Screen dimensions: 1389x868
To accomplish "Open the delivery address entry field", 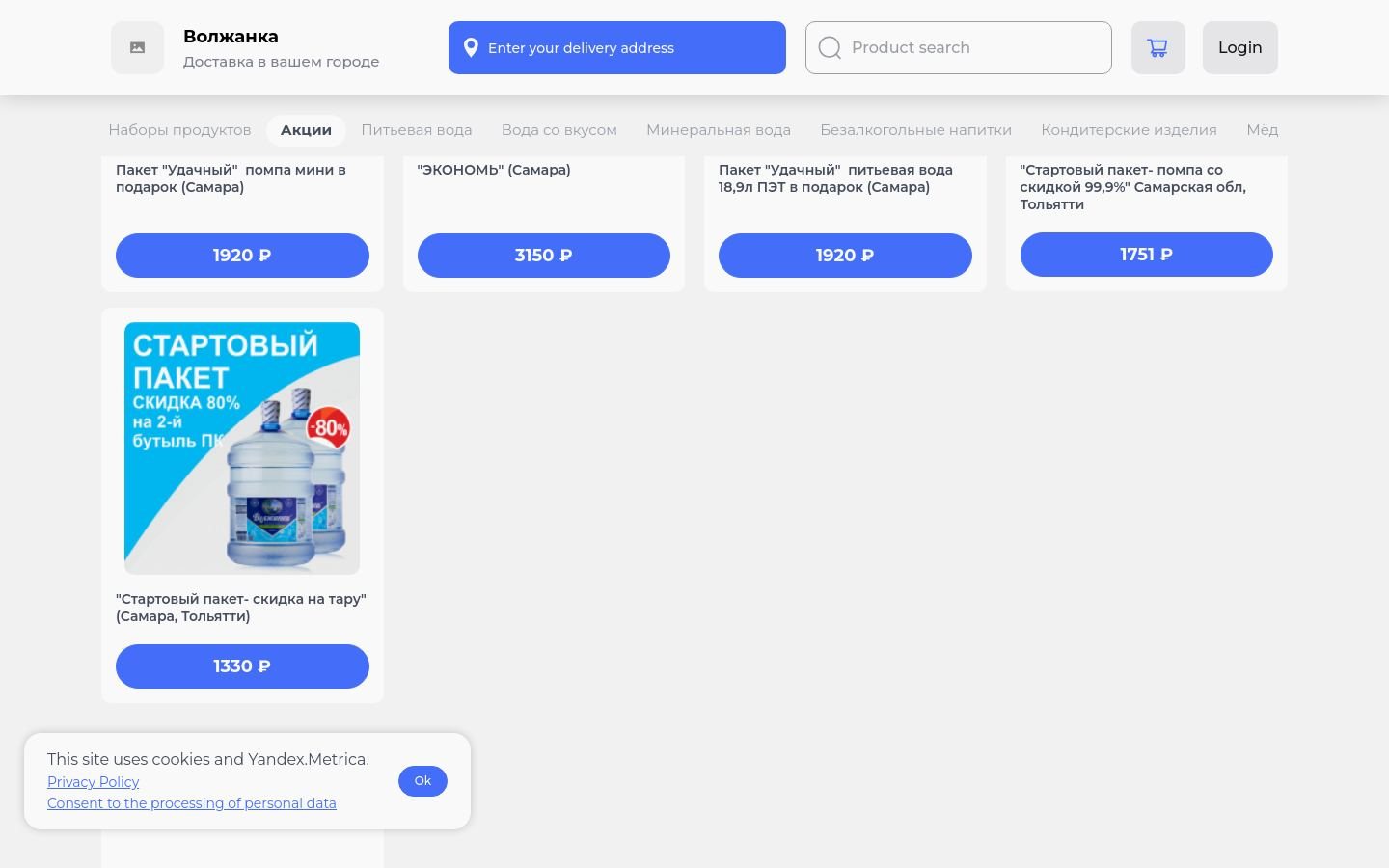I will 616,48.
